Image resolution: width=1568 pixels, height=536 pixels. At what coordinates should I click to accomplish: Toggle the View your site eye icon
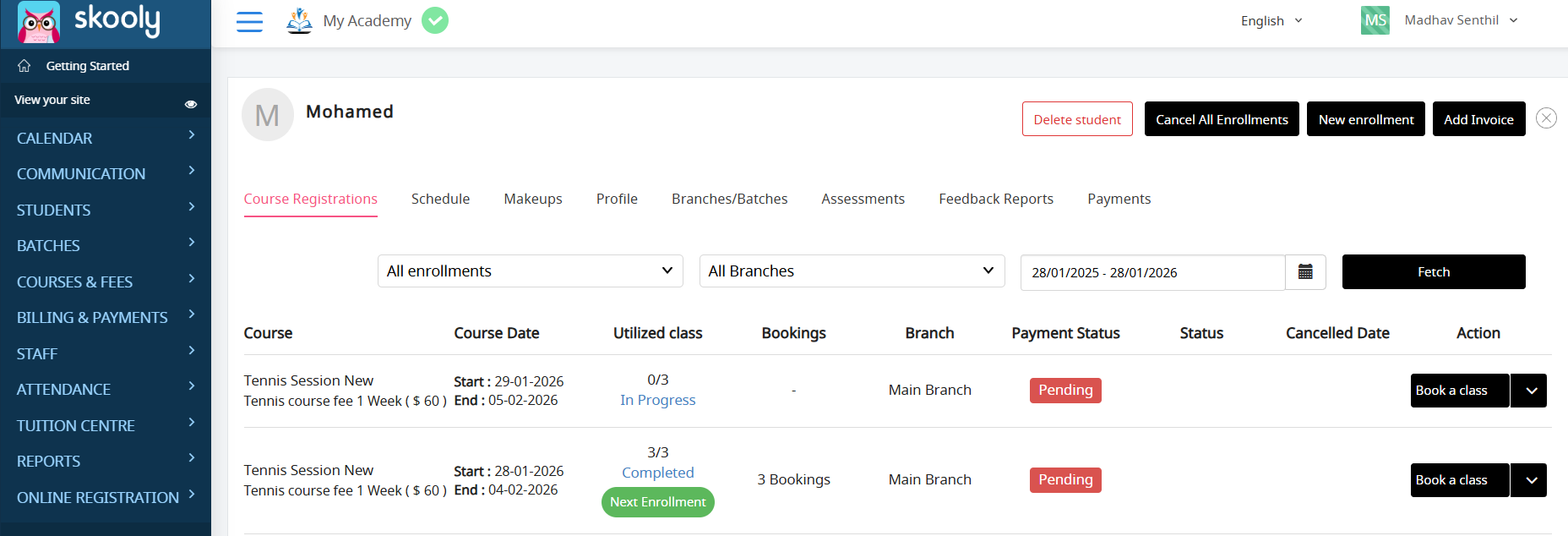191,104
